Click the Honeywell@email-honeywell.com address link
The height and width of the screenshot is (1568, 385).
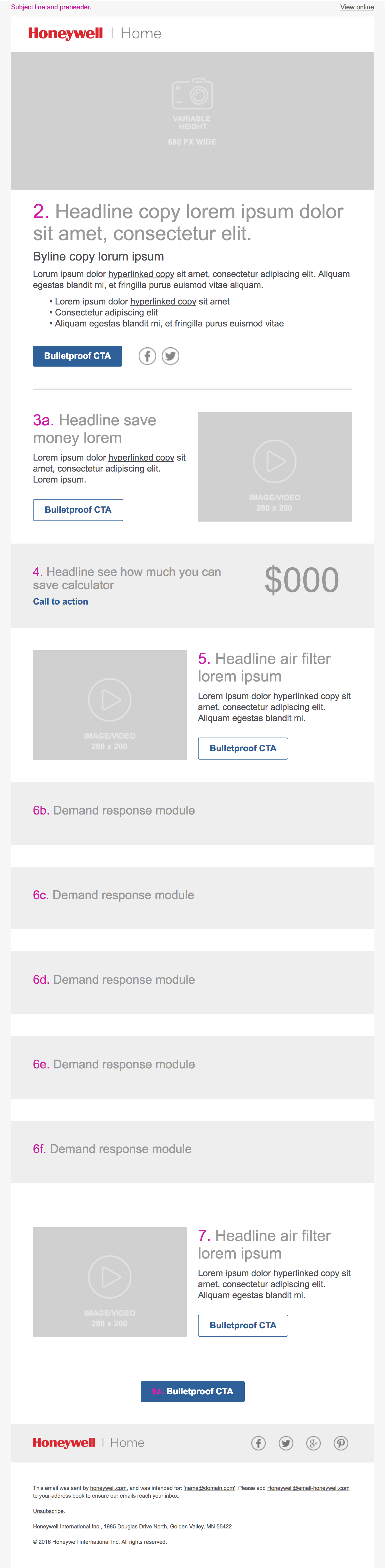[308, 1488]
